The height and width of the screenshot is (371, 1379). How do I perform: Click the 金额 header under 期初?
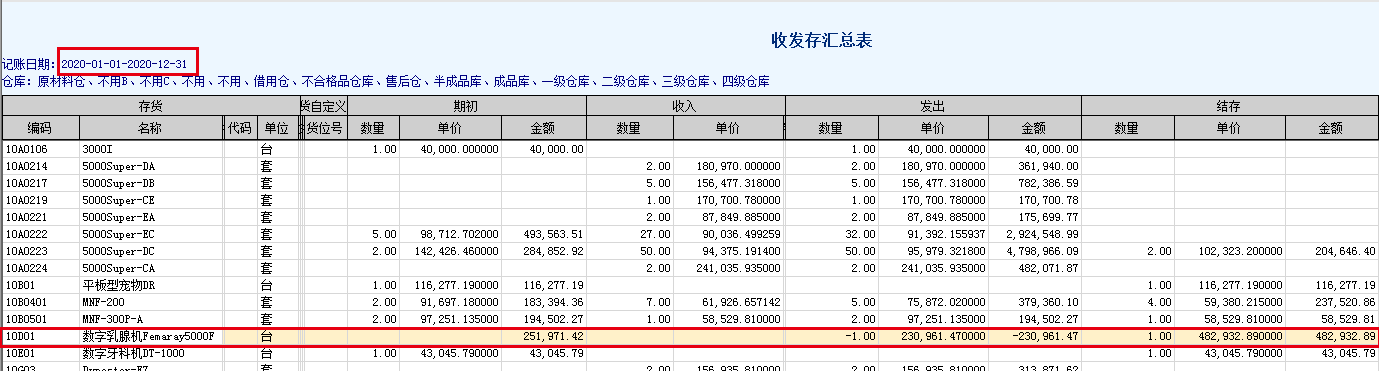(543, 128)
